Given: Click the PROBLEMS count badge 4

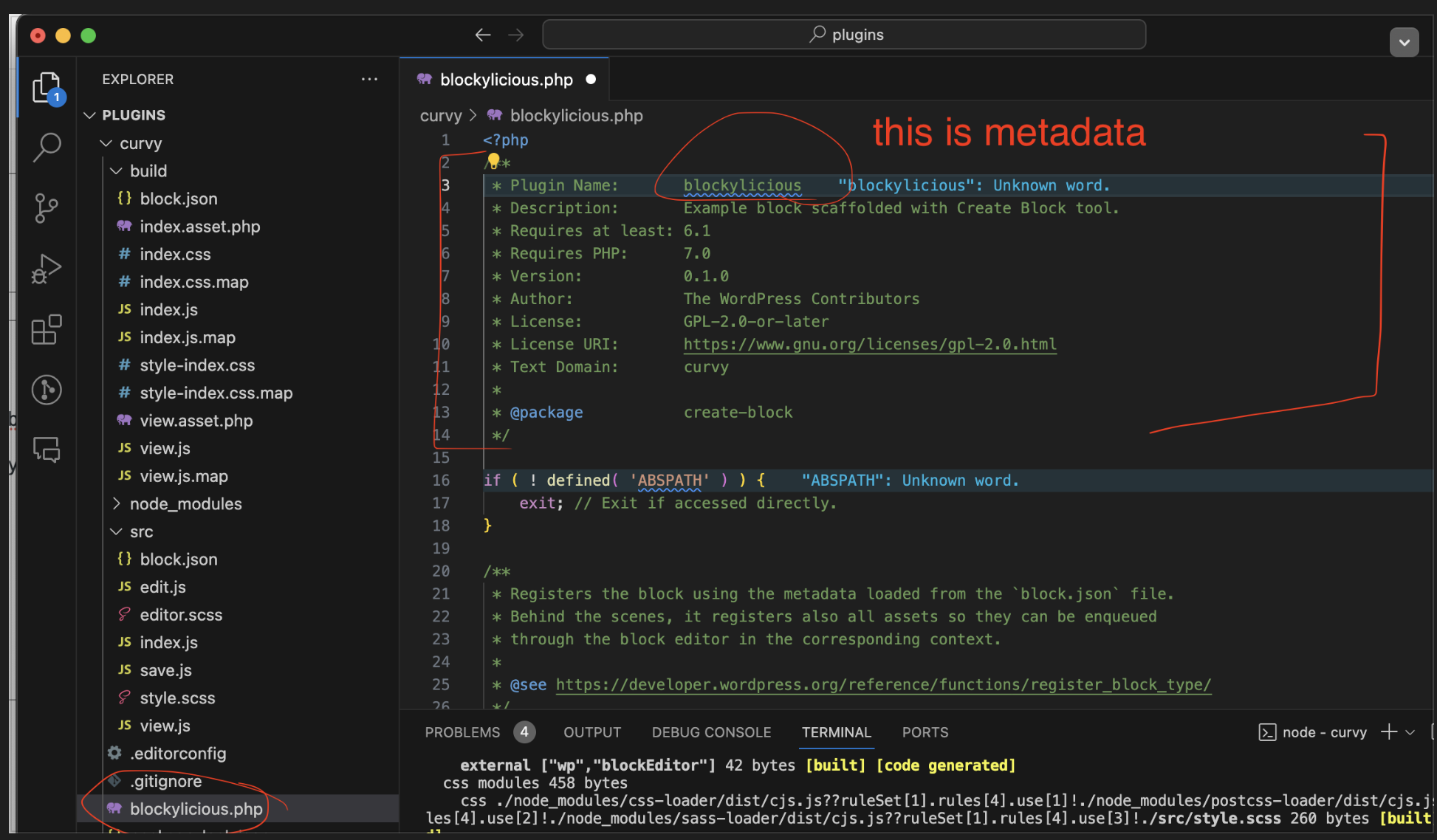Looking at the screenshot, I should (x=524, y=731).
